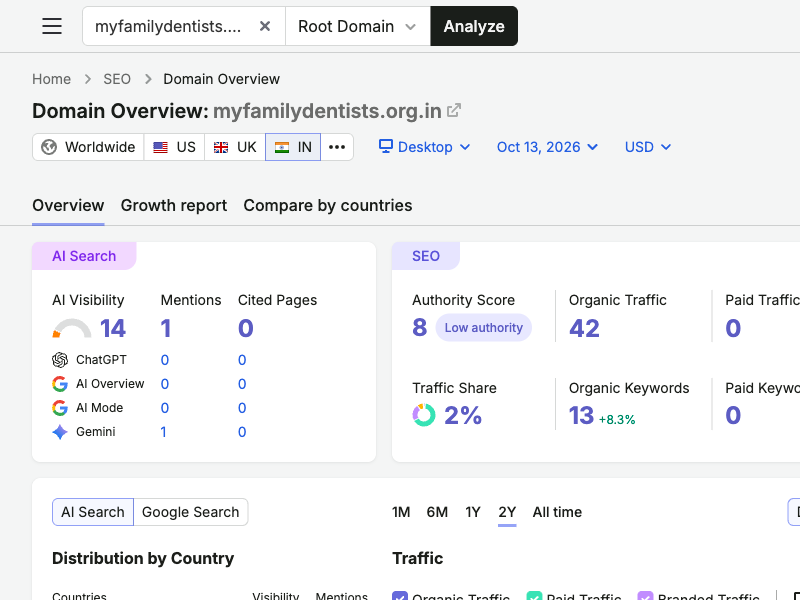
Task: Click the Distribution by Country heading
Action: 143,558
